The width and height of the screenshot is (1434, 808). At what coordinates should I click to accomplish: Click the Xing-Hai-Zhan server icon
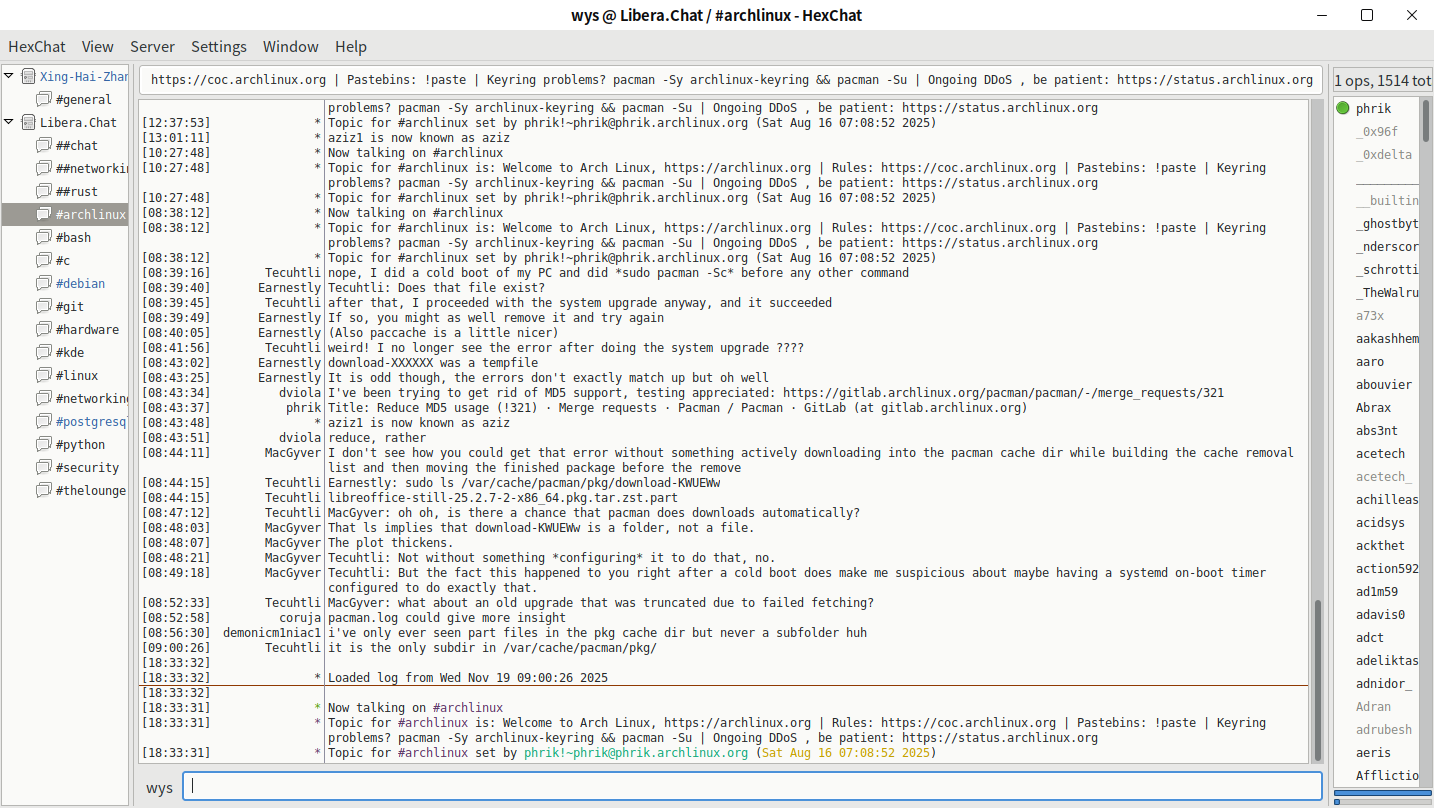tap(28, 77)
